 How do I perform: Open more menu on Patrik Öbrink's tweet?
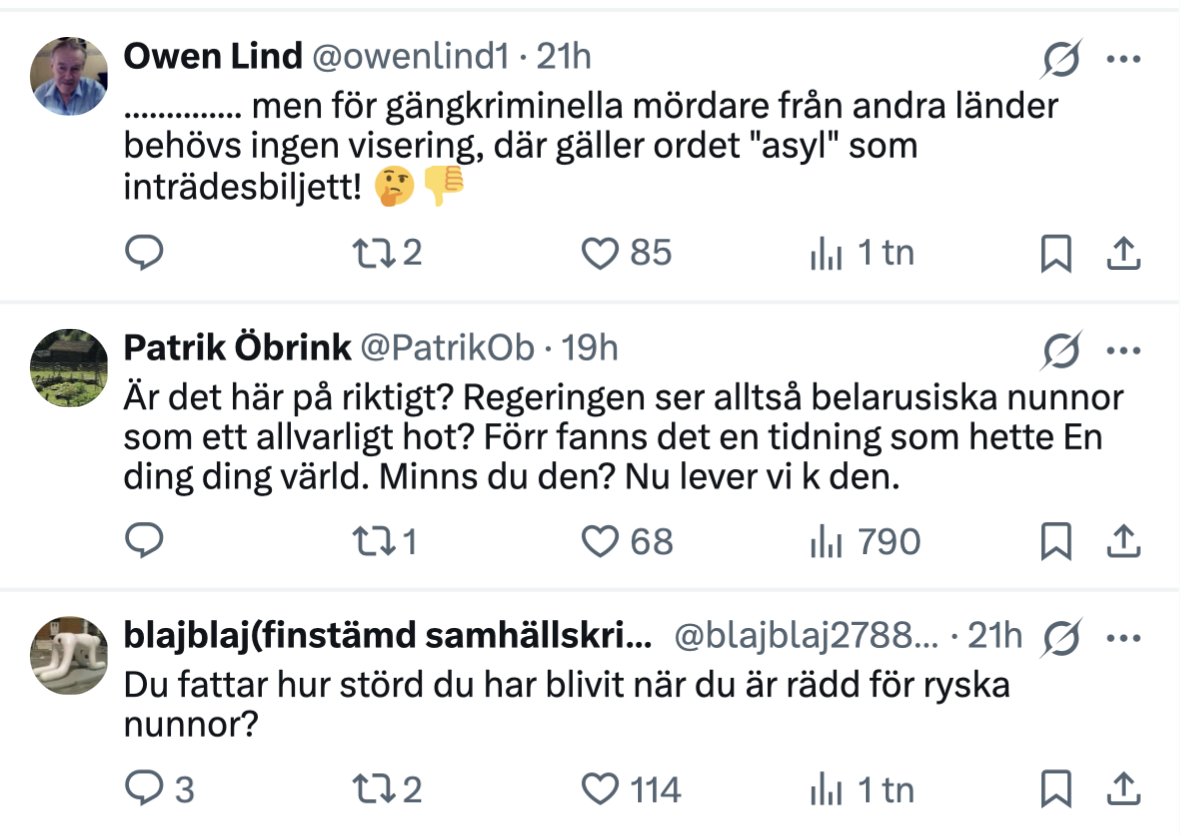(1123, 350)
